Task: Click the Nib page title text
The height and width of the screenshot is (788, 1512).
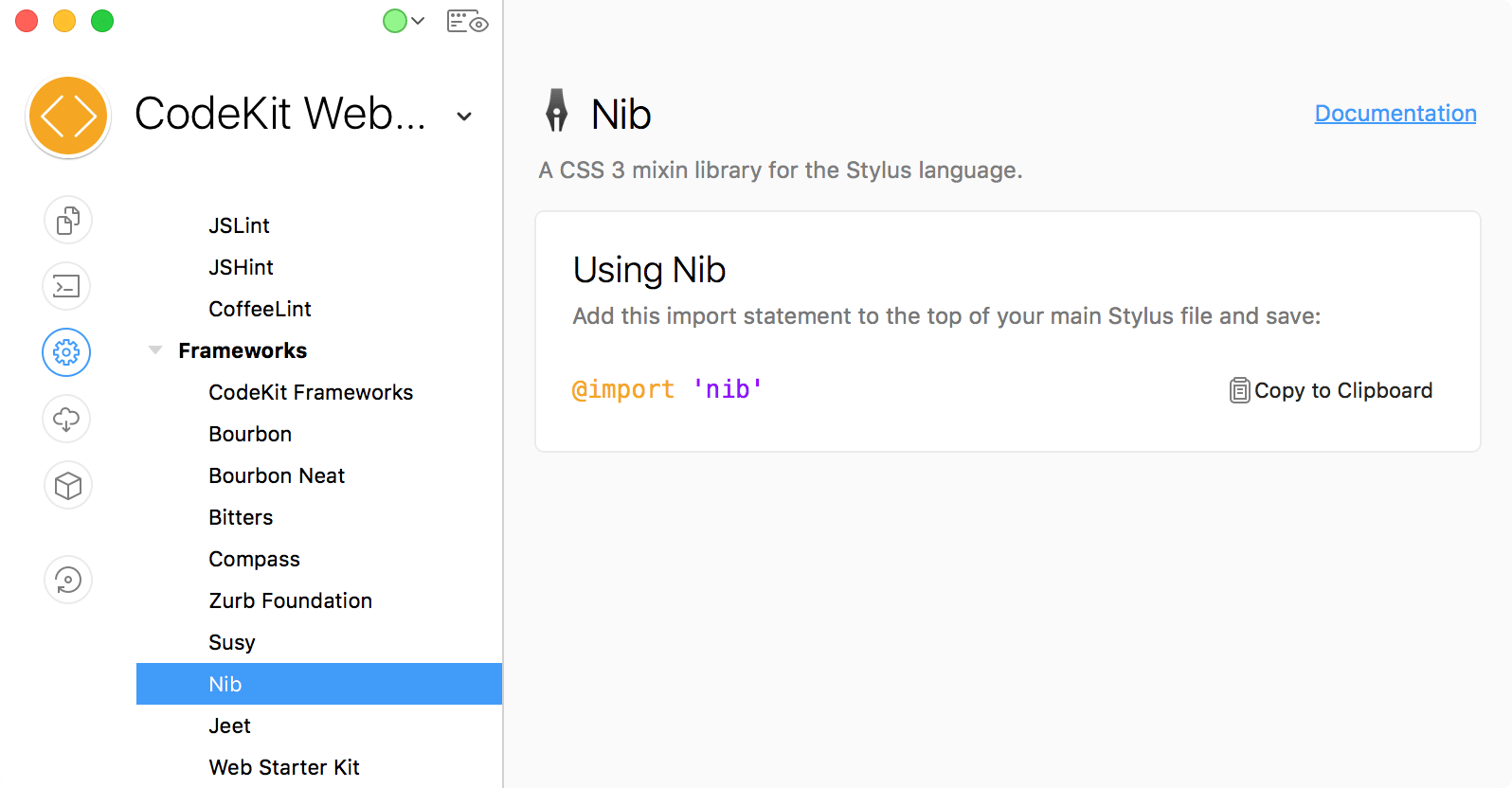Action: 621,115
